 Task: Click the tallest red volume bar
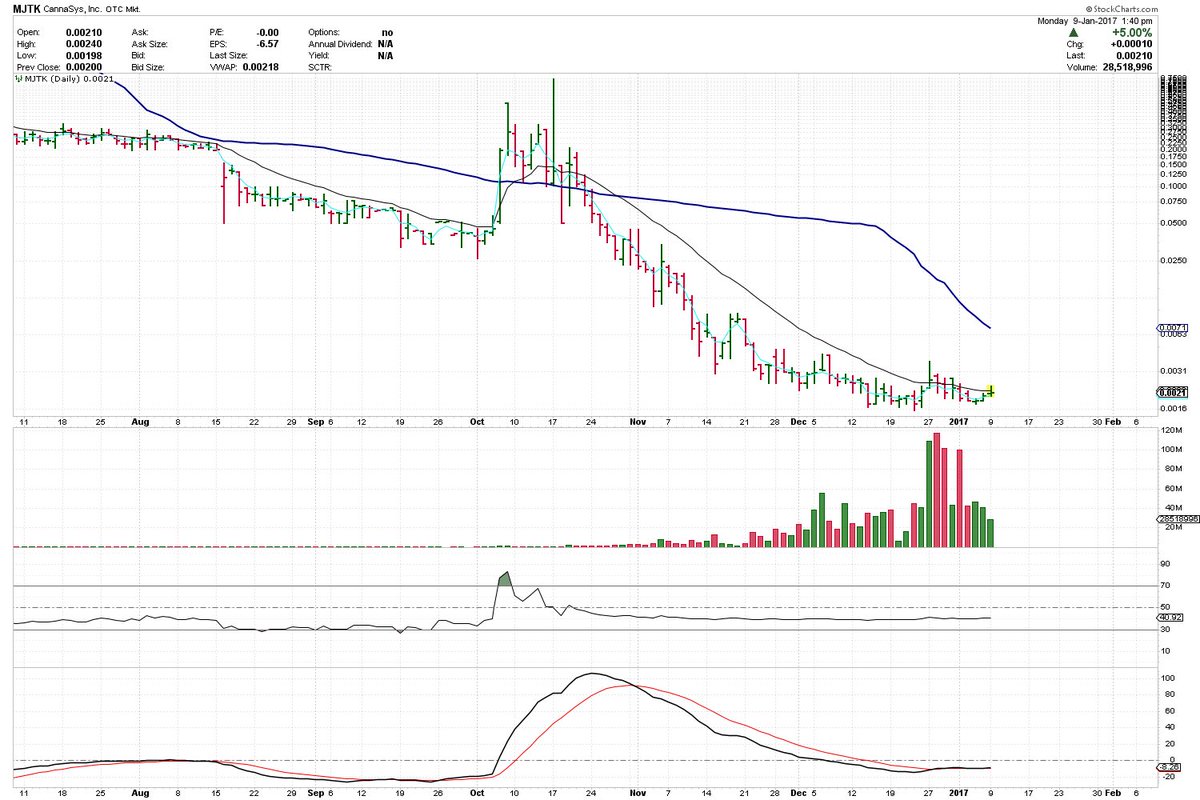(x=938, y=489)
